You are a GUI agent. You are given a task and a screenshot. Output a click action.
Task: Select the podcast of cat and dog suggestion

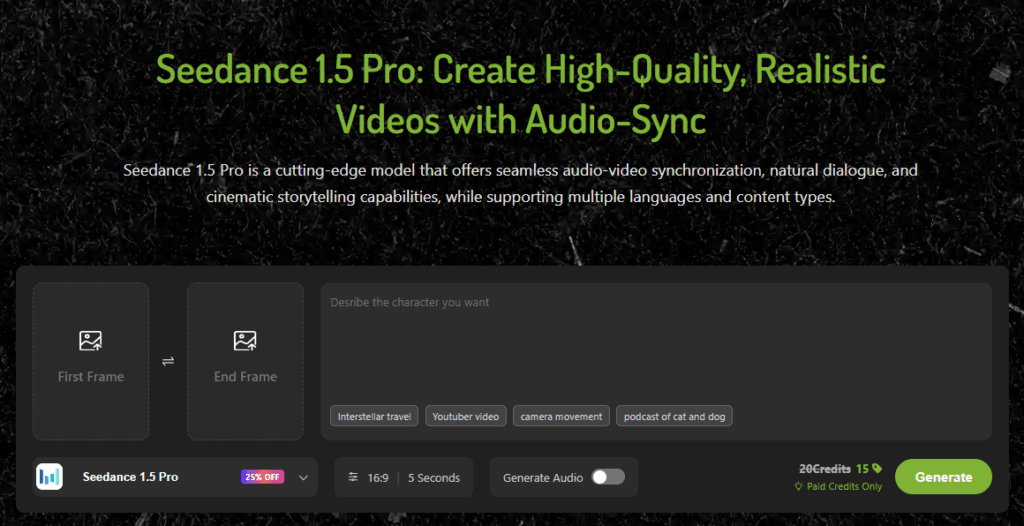pyautogui.click(x=674, y=416)
